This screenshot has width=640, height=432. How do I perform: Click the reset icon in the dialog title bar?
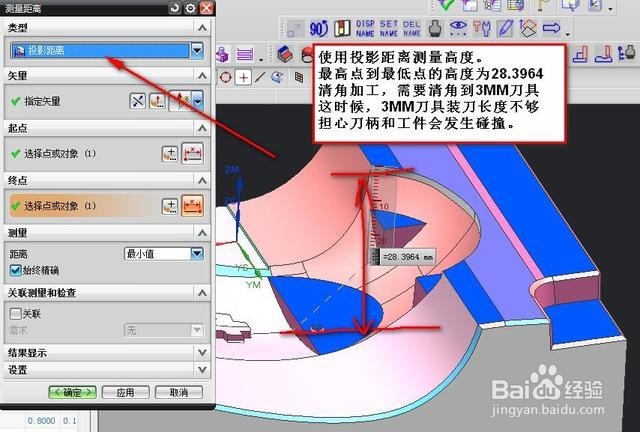coord(175,8)
